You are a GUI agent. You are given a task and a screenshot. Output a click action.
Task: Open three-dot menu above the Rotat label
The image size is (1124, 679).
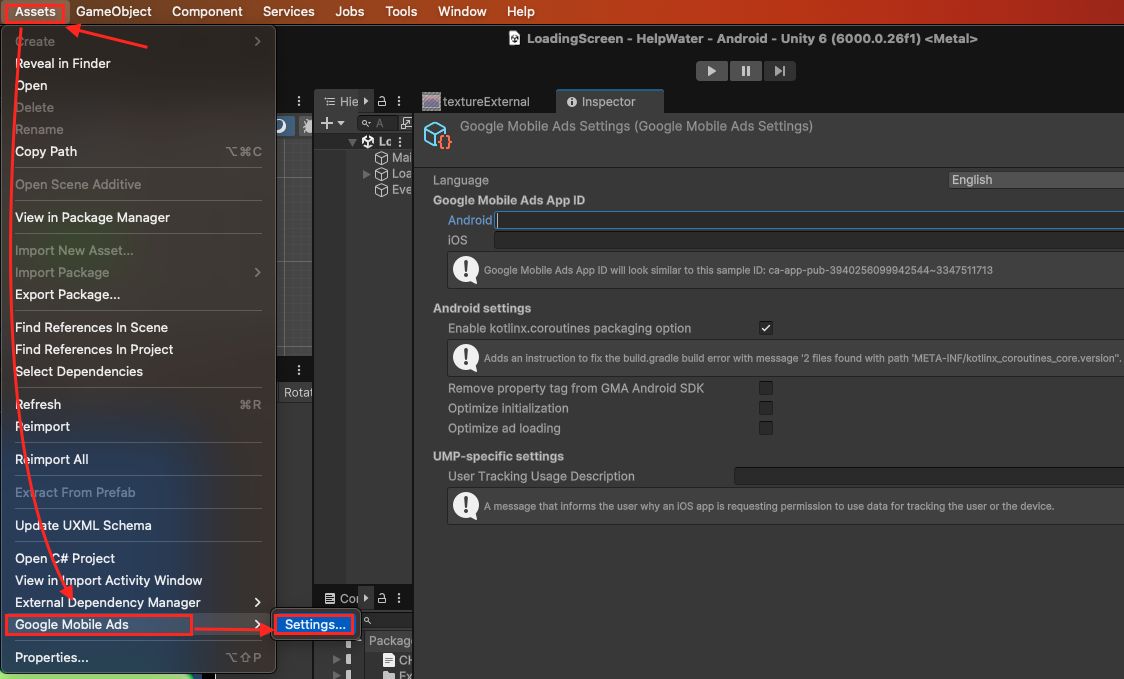(299, 370)
